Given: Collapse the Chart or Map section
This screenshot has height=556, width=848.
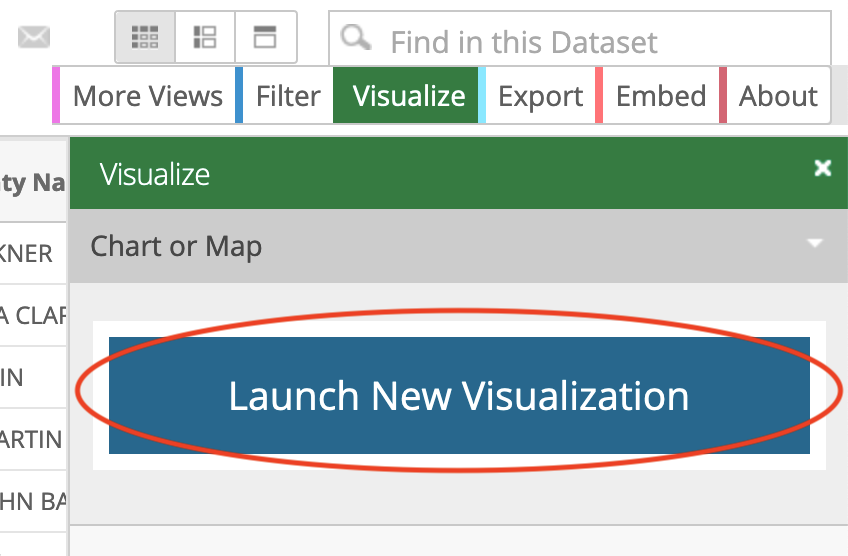Looking at the screenshot, I should 815,243.
